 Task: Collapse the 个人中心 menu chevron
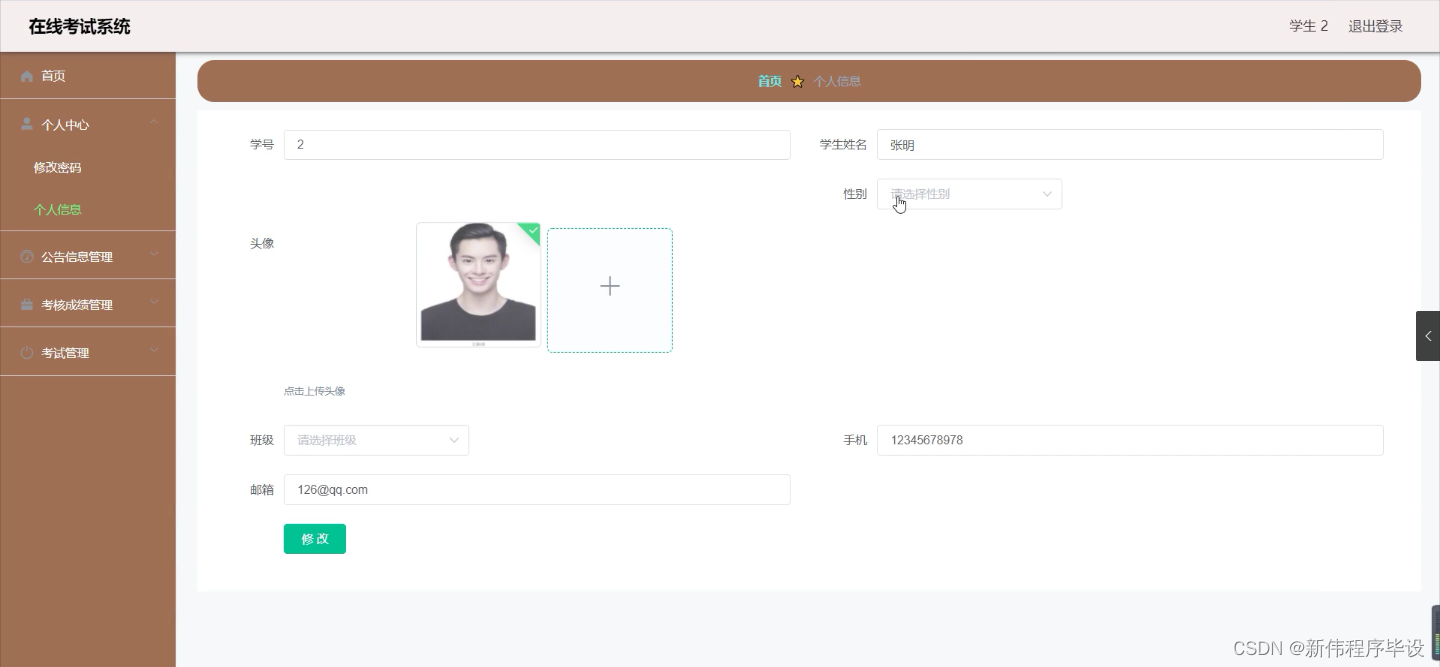pos(154,122)
